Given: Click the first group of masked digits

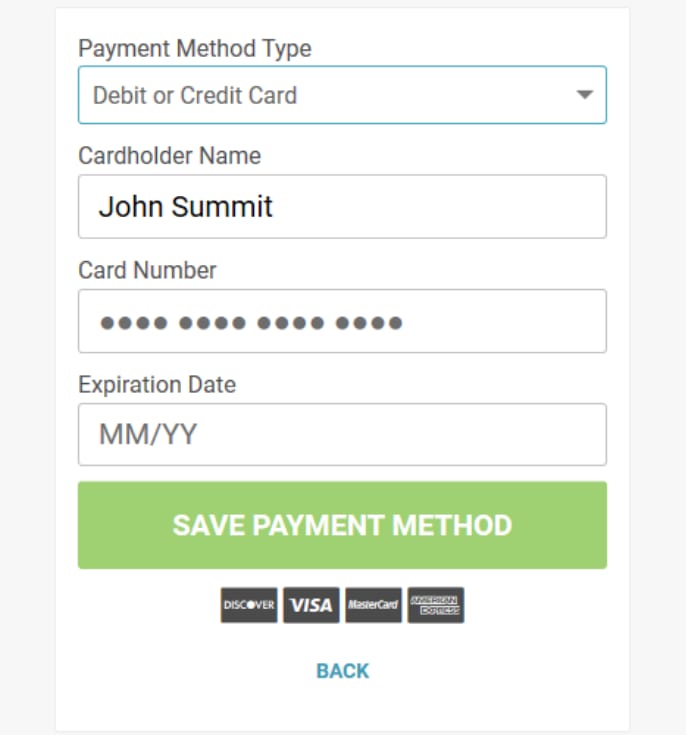Looking at the screenshot, I should (134, 323).
